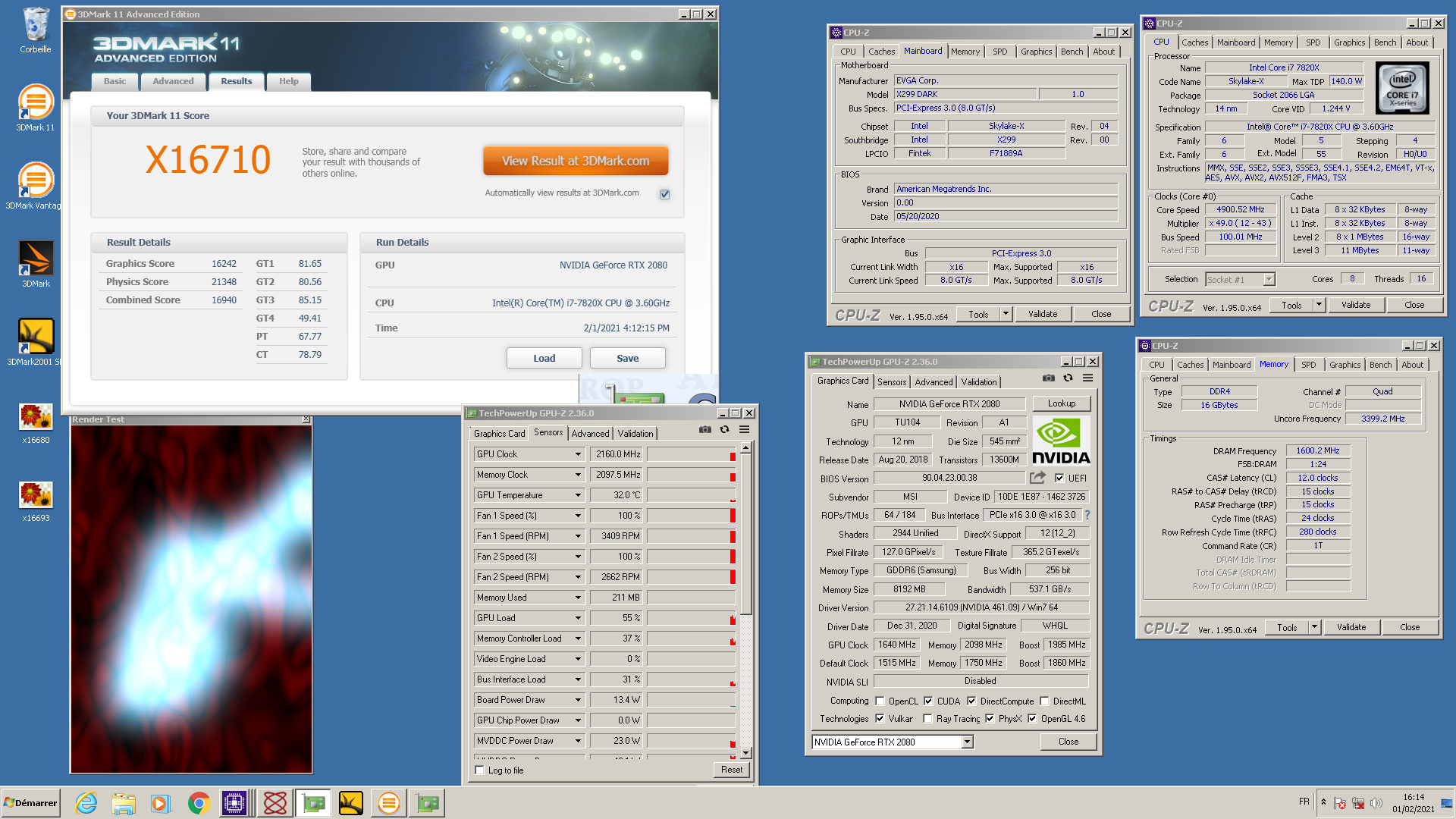Toggle the Vulkan technologies checkbox
The image size is (1456, 819).
[880, 719]
